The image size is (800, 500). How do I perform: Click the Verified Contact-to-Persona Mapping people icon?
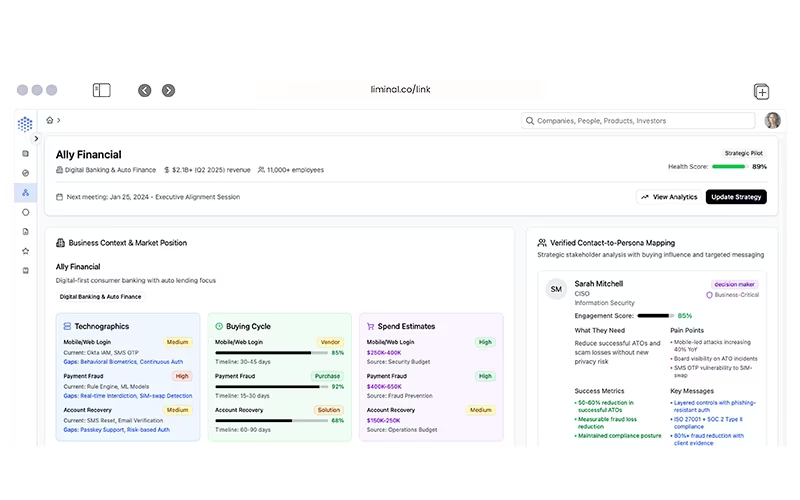tap(542, 243)
